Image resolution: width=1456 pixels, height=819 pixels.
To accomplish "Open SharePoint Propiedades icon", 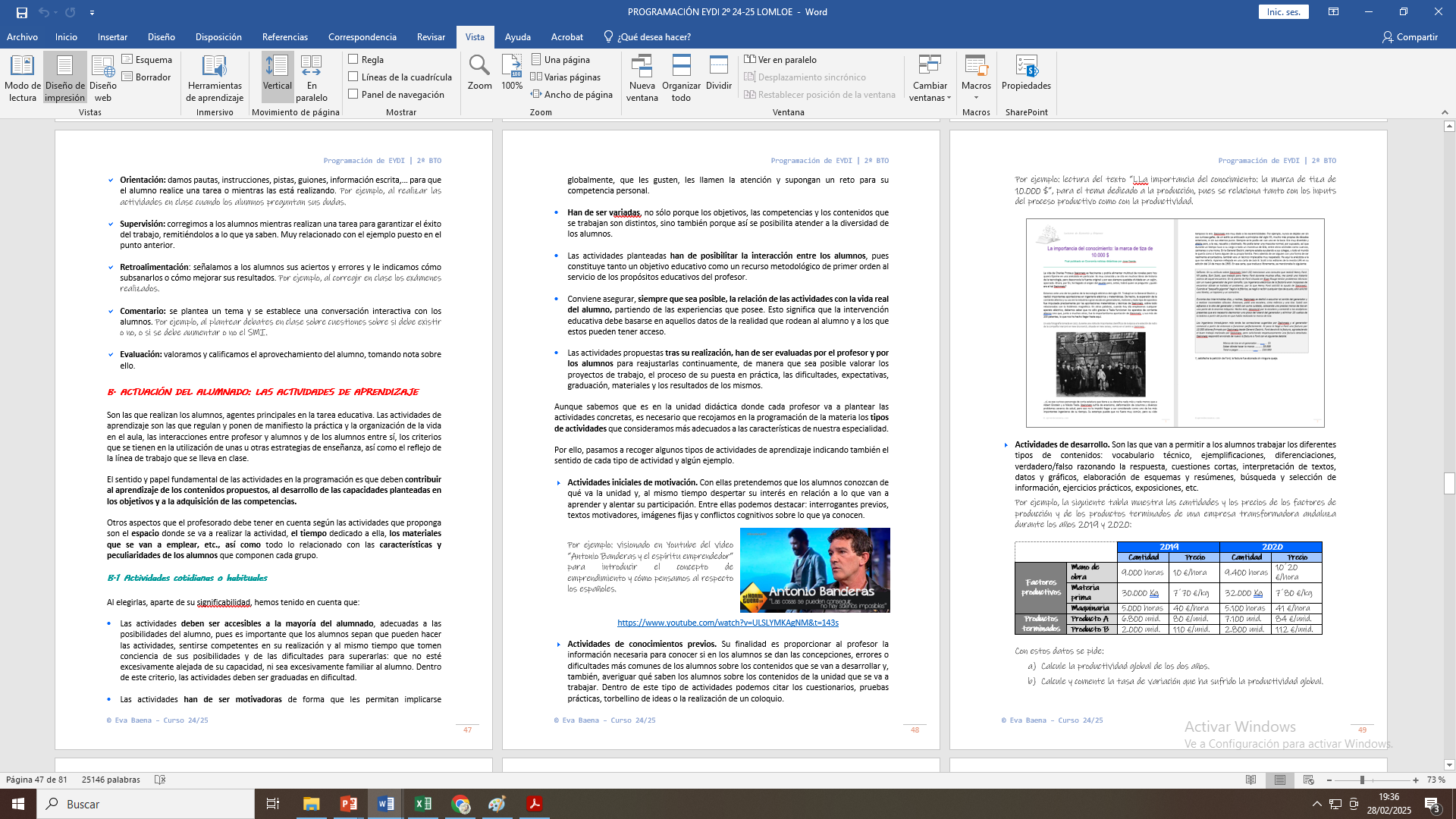I will pyautogui.click(x=1026, y=67).
